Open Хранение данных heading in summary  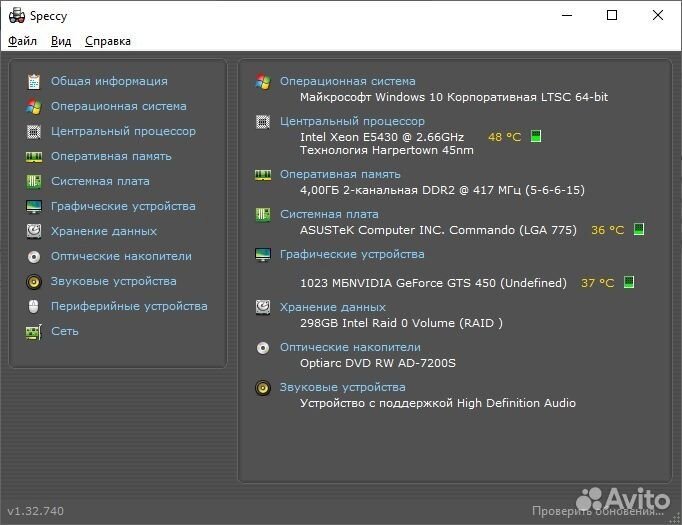point(333,307)
